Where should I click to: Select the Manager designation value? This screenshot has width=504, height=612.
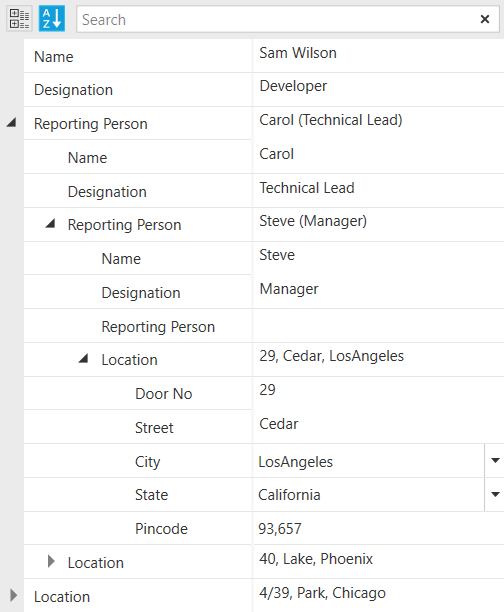379,292
